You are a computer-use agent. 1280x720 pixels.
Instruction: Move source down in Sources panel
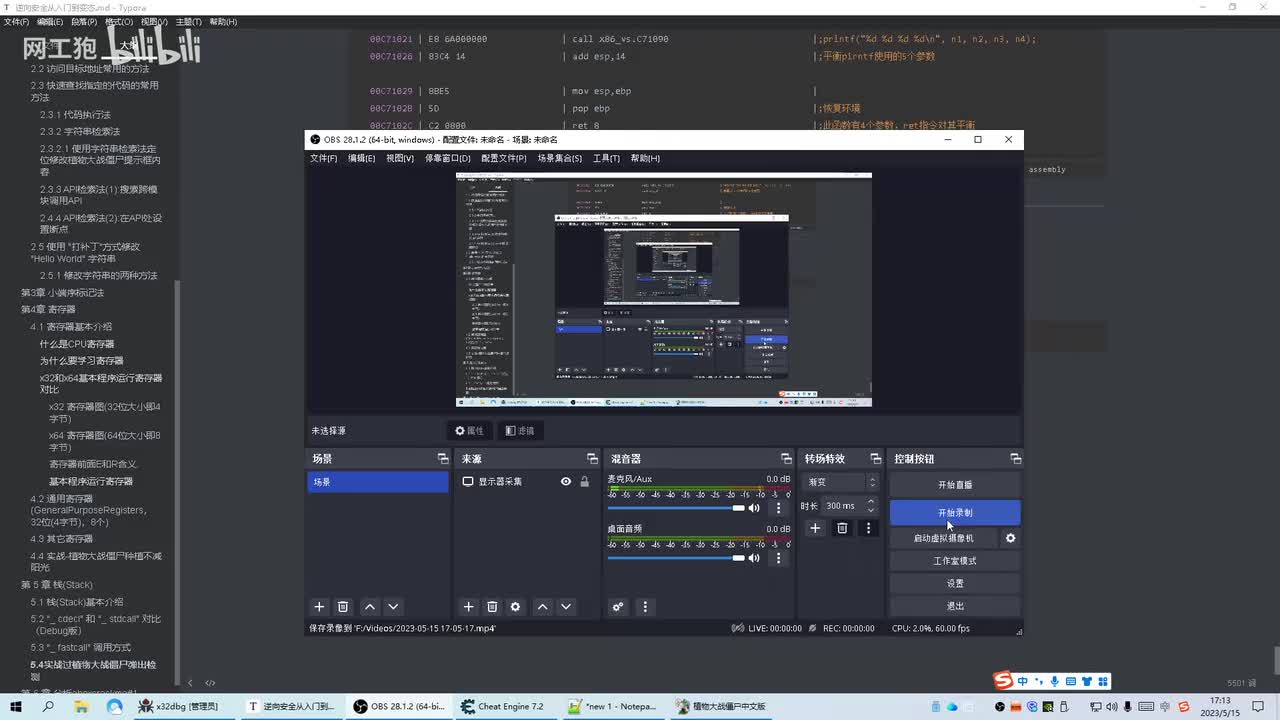(x=566, y=607)
